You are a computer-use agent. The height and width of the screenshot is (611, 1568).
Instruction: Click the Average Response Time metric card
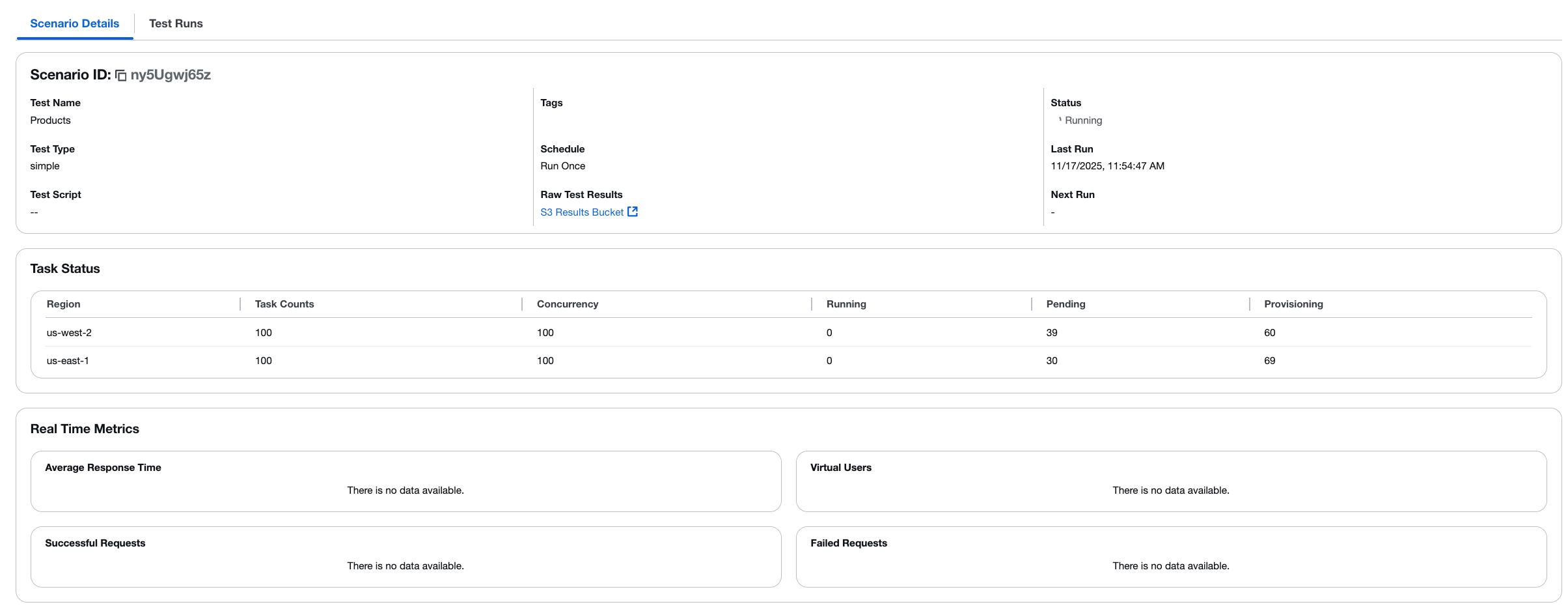[x=406, y=481]
